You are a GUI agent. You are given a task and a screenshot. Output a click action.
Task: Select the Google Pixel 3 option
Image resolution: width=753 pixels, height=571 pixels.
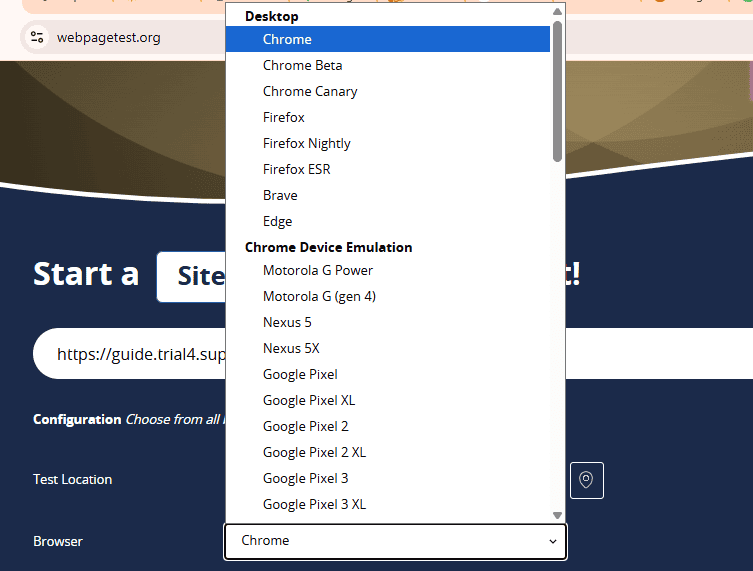tap(388, 478)
